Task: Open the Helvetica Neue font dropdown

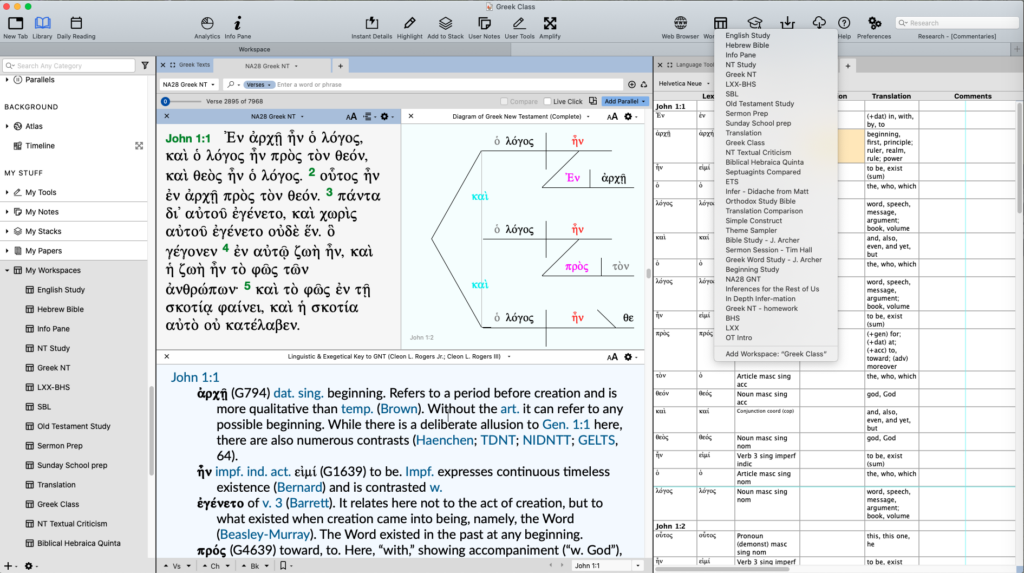Action: point(684,84)
